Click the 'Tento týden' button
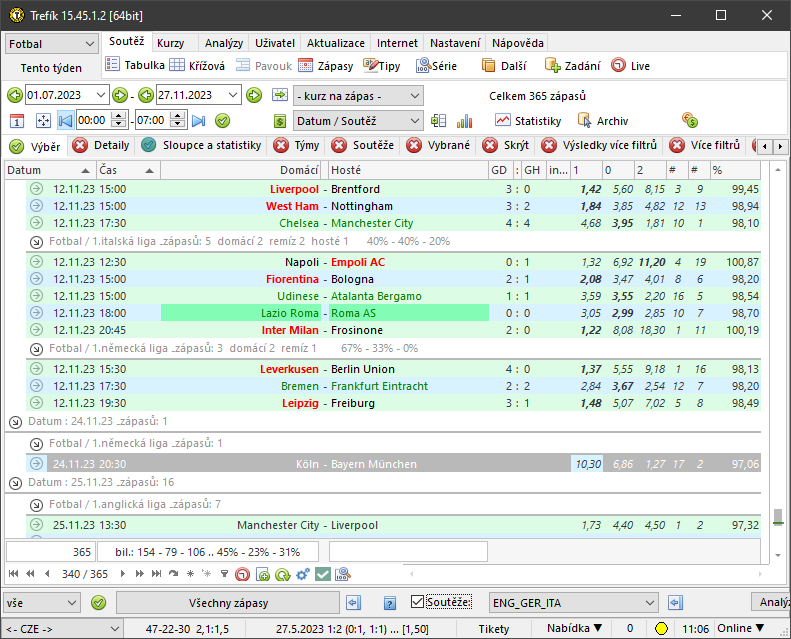Image resolution: width=791 pixels, height=639 pixels. point(51,68)
